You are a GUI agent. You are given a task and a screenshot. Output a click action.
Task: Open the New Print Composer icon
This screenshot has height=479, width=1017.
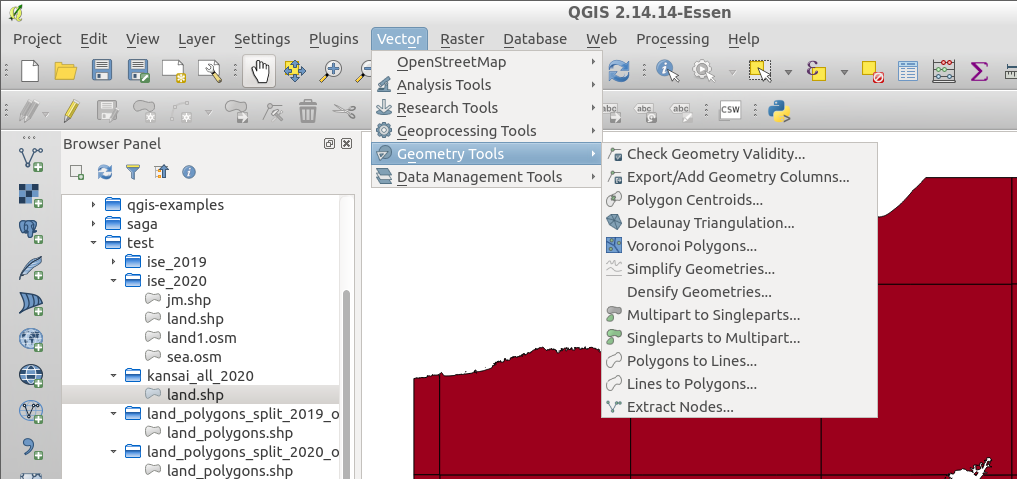coord(174,71)
